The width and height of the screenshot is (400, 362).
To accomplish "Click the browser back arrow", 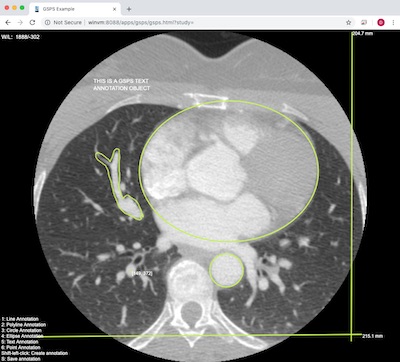I will (x=8, y=22).
